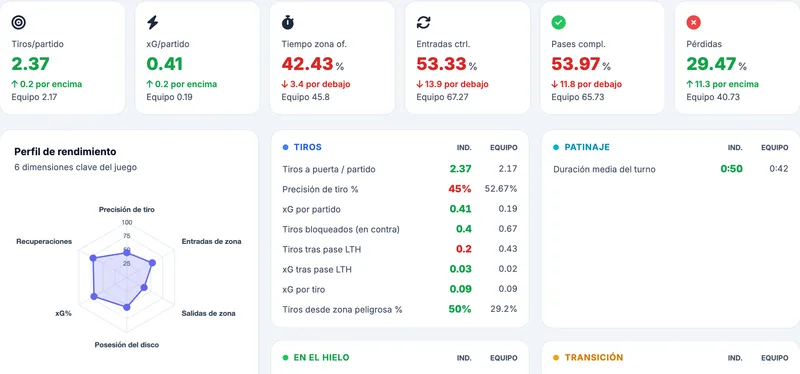The image size is (800, 374).
Task: Click 'Equipo 65.73' text
Action: point(578,97)
